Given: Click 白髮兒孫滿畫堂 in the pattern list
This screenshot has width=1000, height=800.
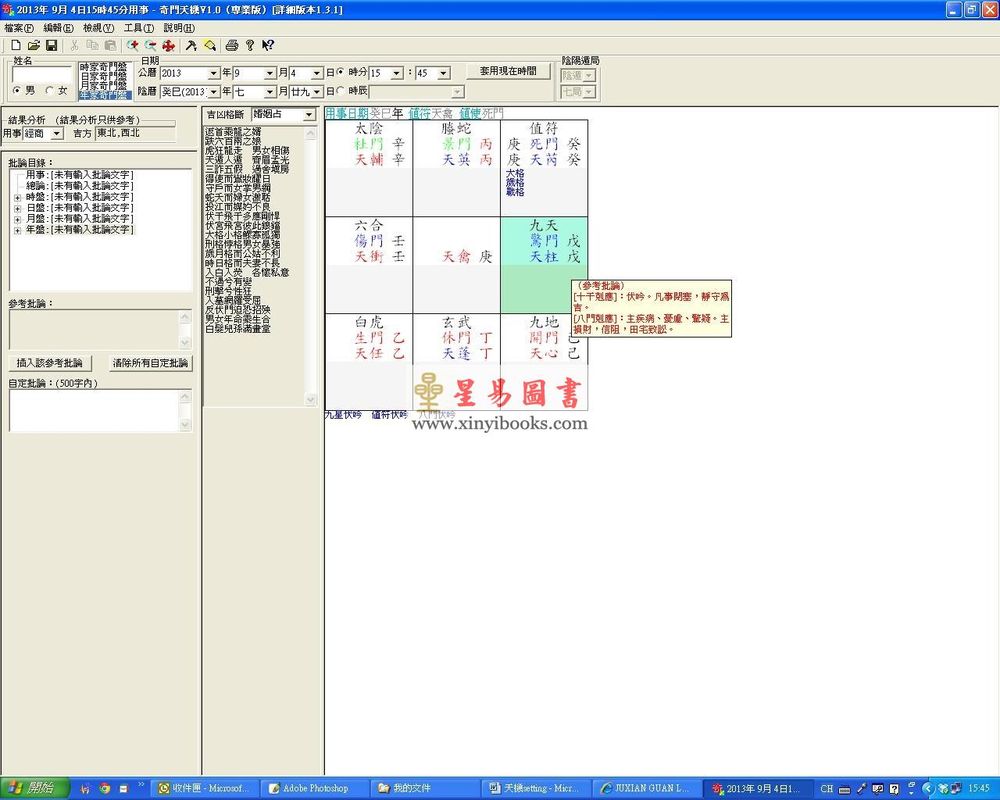Looking at the screenshot, I should (x=238, y=329).
